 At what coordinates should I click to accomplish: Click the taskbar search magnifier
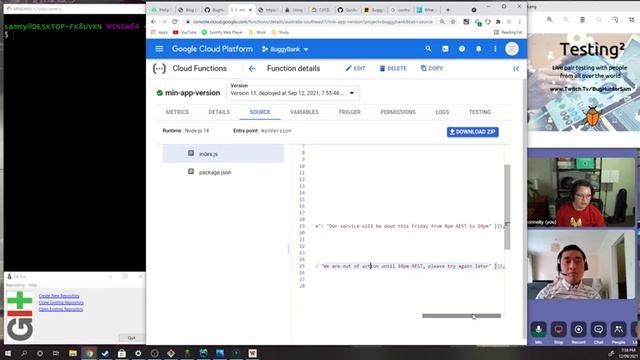click(24, 353)
